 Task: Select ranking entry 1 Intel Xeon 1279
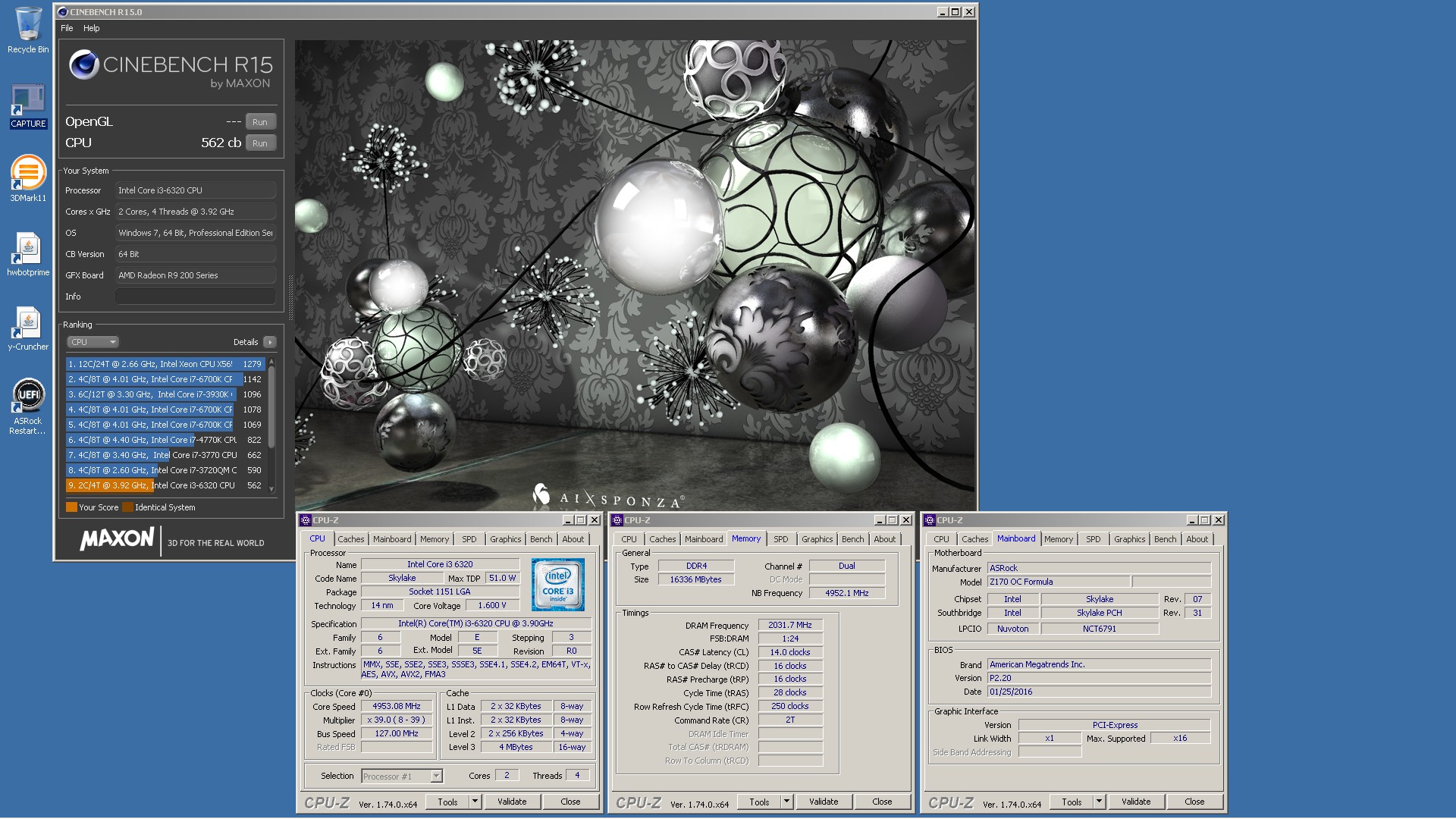[165, 364]
